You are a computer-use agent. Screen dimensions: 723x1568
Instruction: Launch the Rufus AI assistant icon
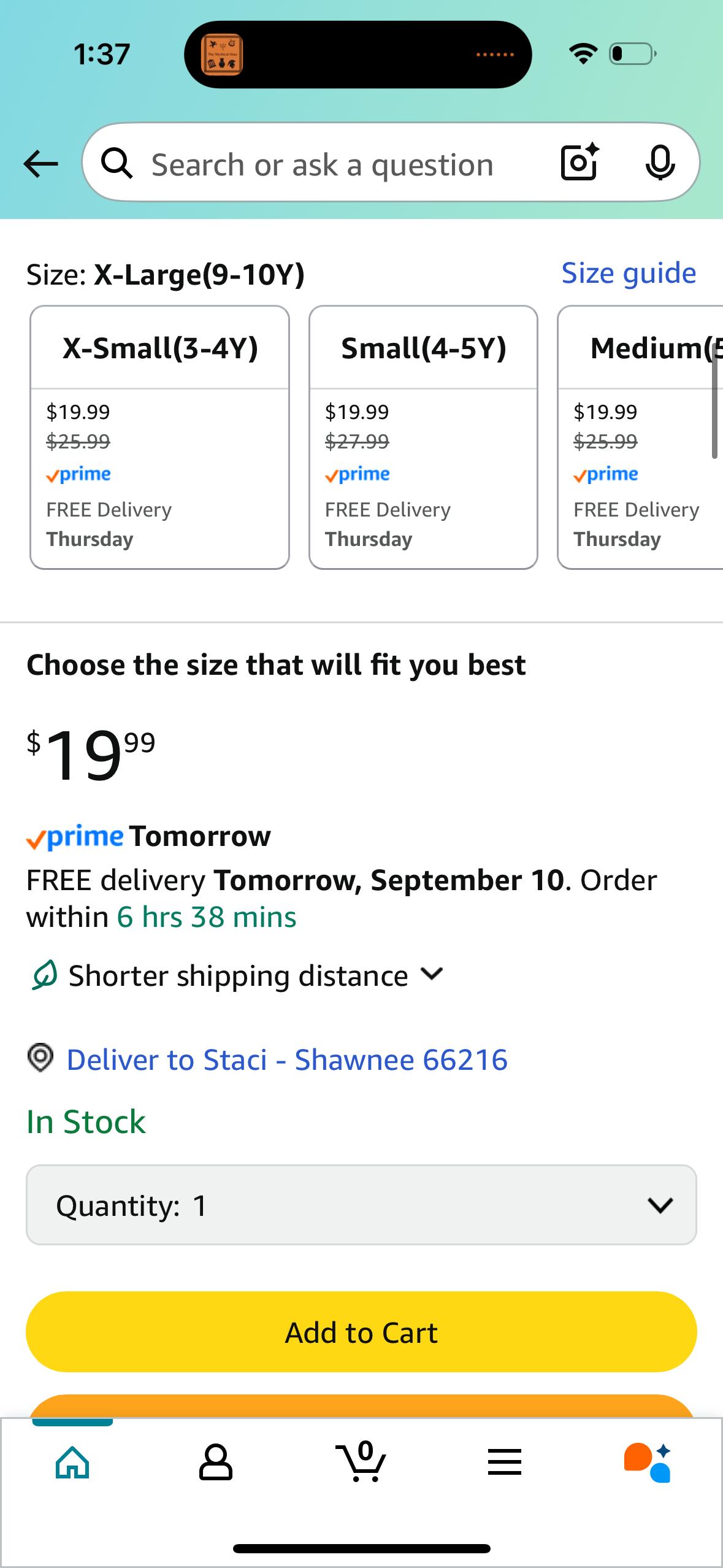[x=648, y=1462]
